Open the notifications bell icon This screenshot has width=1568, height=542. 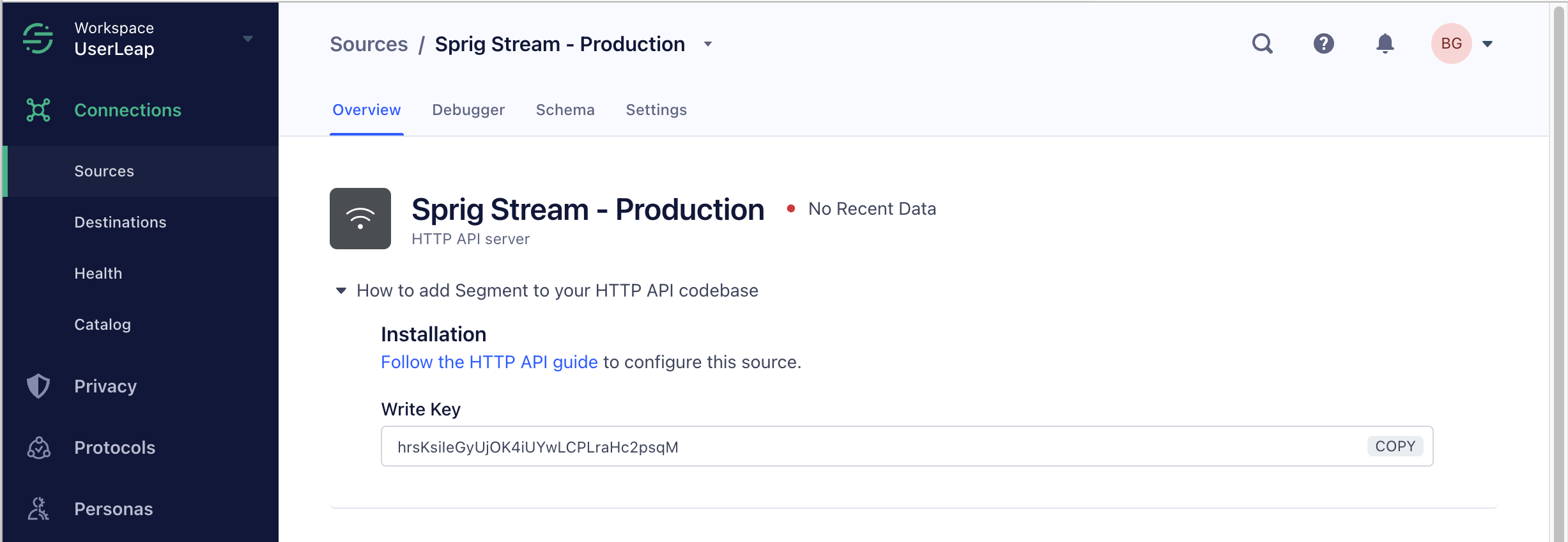click(x=1385, y=43)
